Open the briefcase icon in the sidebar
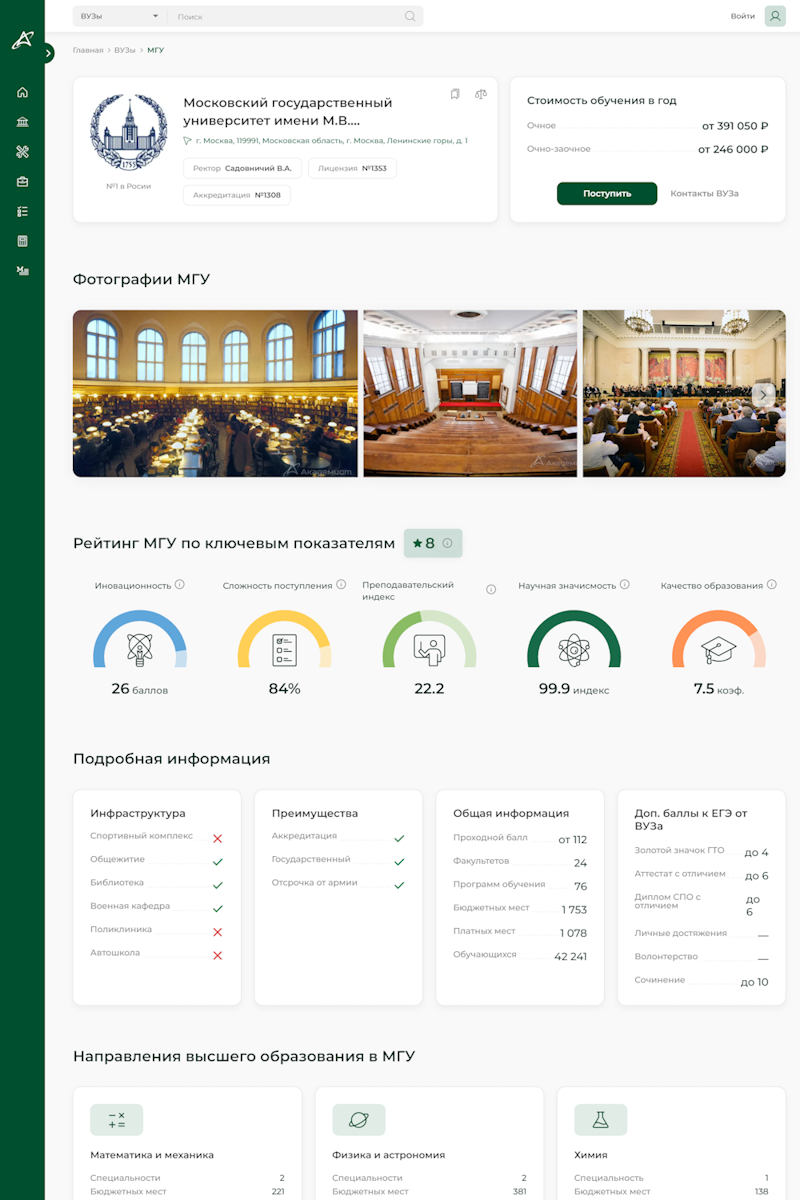This screenshot has height=1200, width=800. (x=22, y=182)
